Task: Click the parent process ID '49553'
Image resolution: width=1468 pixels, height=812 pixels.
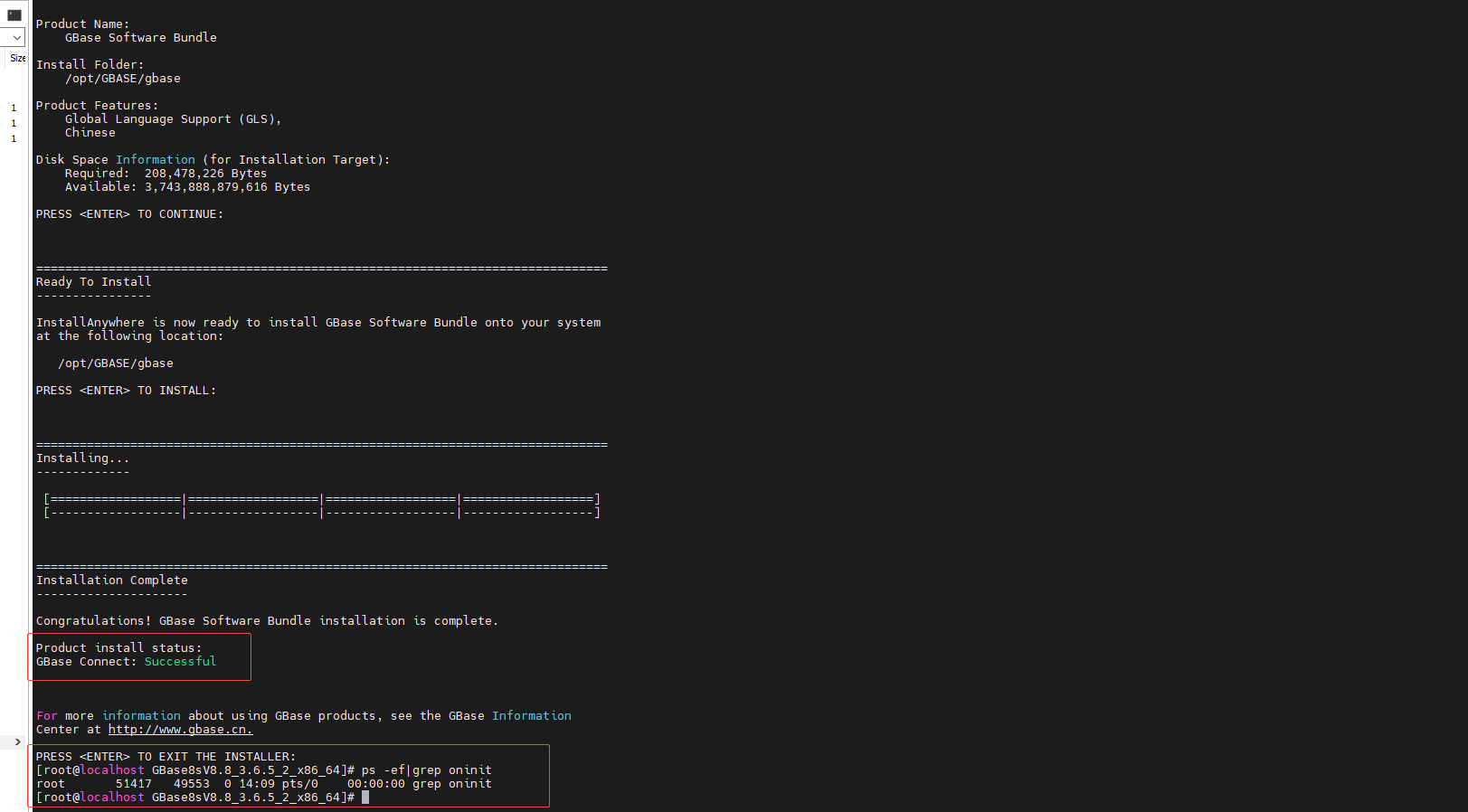Action: (191, 784)
